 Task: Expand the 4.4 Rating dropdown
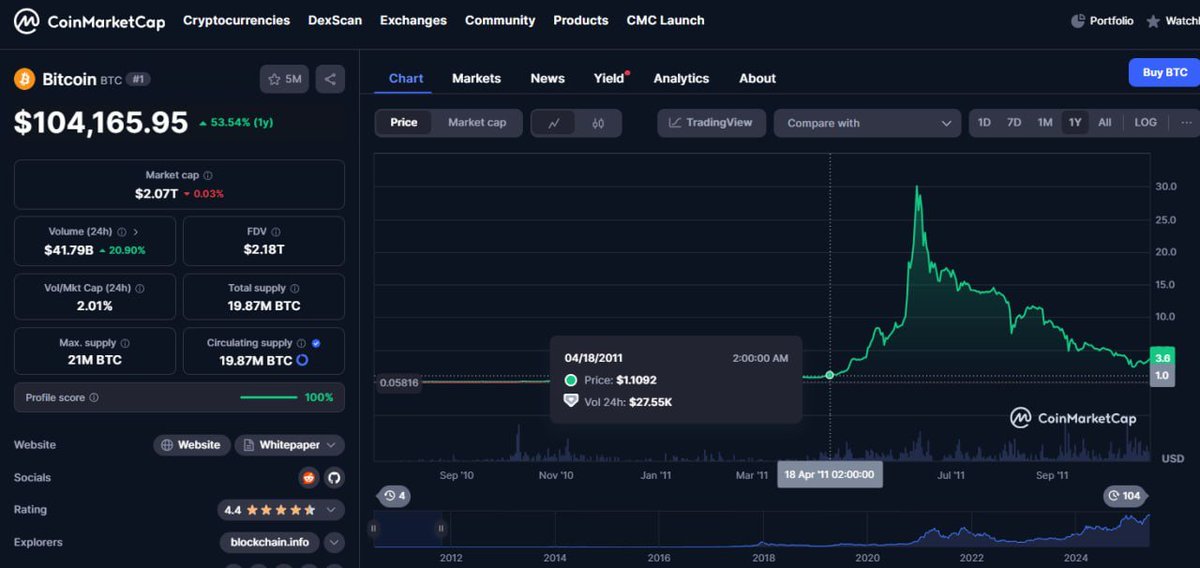pos(281,510)
